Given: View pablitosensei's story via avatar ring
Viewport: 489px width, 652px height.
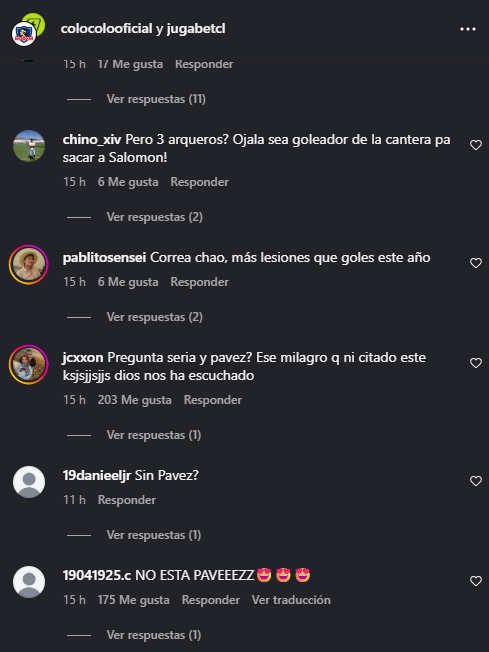Looking at the screenshot, I should click(x=29, y=264).
